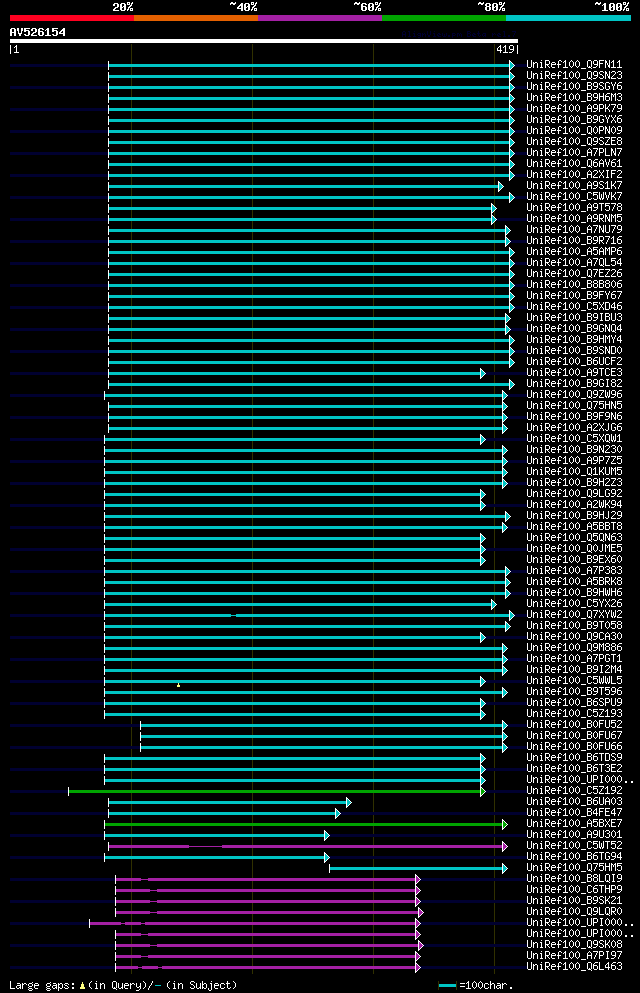Click the cyan ~100% legend segment
640x993 pixels.
tap(568, 18)
